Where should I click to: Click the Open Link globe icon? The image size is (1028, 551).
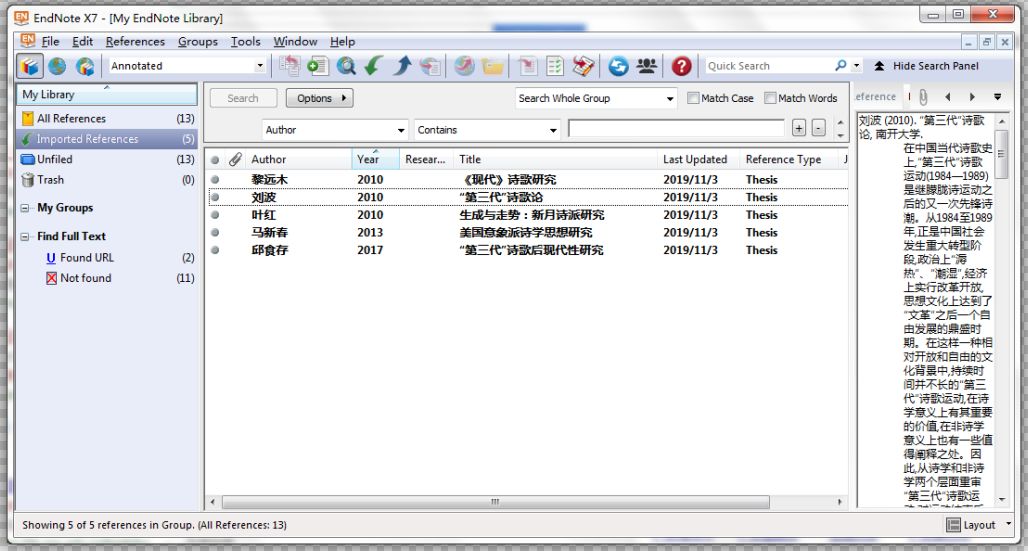[464, 66]
